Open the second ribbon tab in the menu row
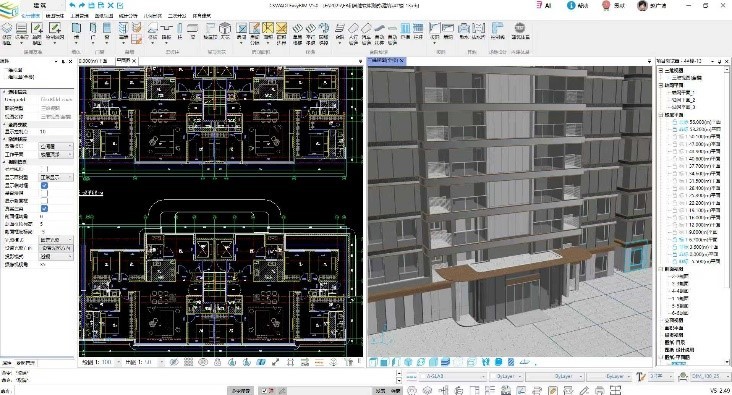 click(x=55, y=15)
